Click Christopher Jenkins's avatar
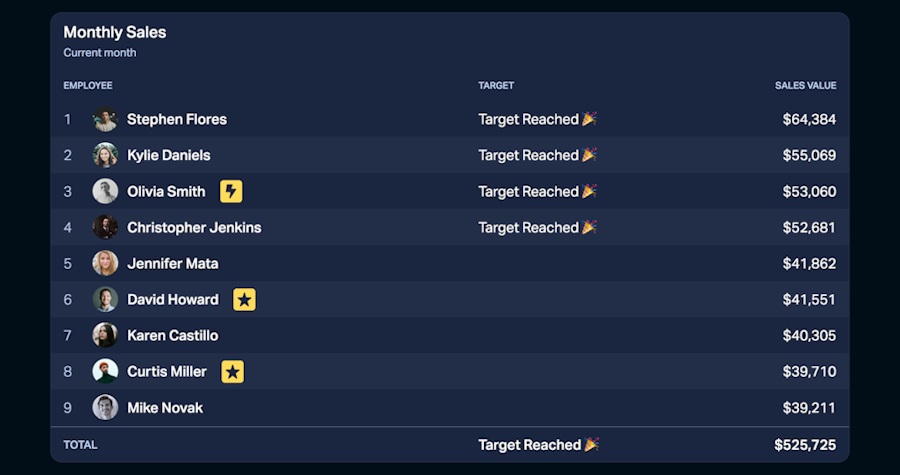This screenshot has height=475, width=900. click(105, 228)
